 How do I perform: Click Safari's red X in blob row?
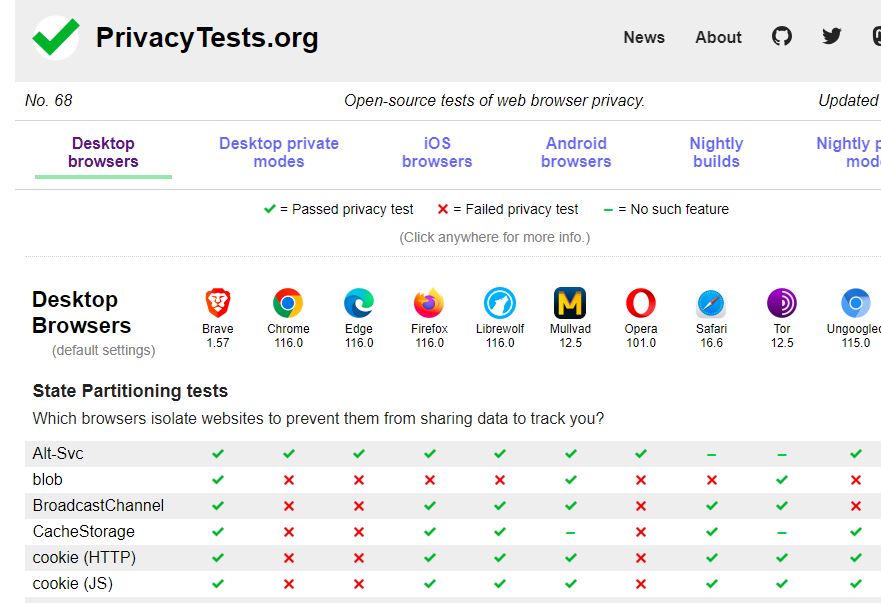pos(712,480)
